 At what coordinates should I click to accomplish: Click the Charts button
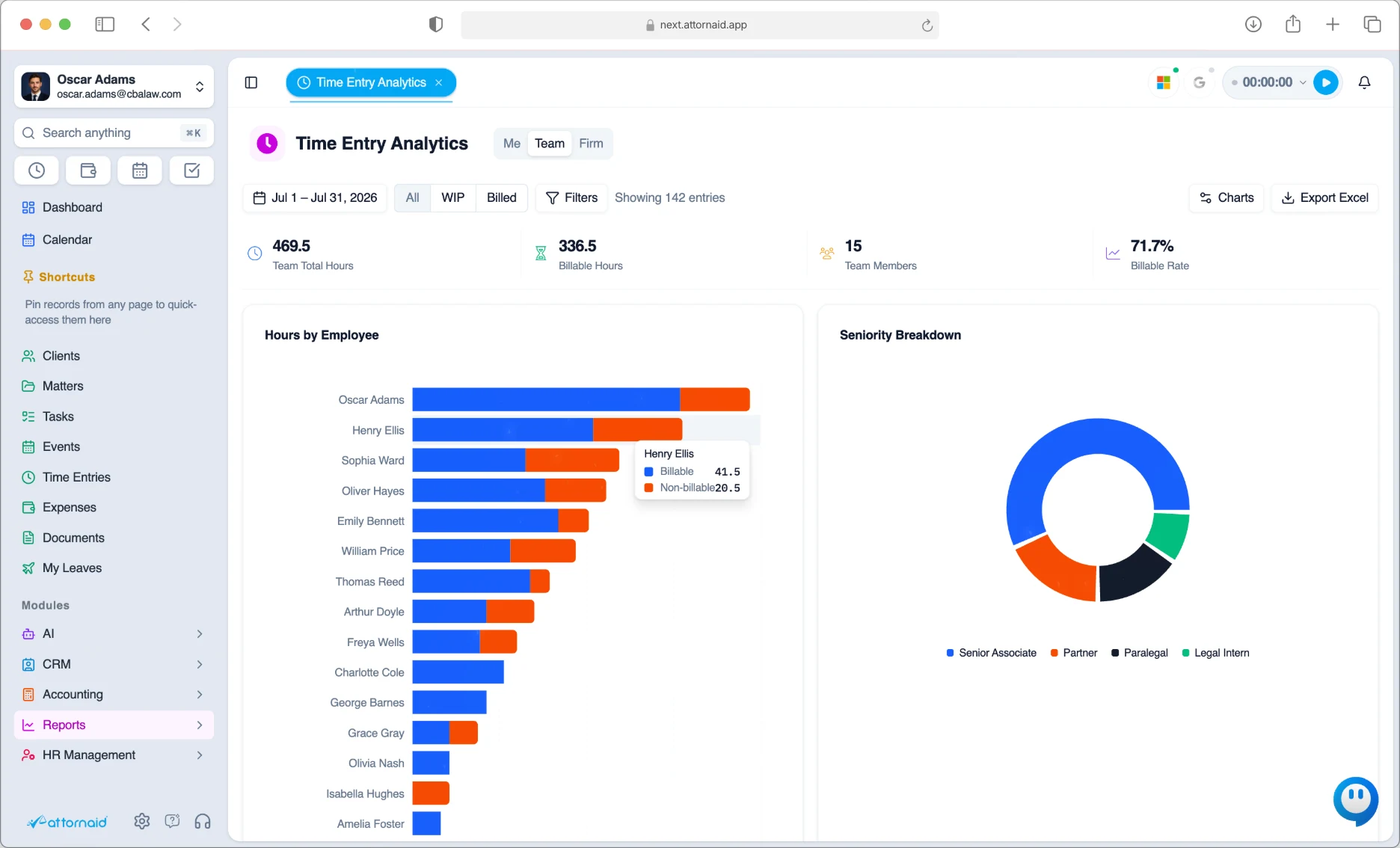[1226, 197]
